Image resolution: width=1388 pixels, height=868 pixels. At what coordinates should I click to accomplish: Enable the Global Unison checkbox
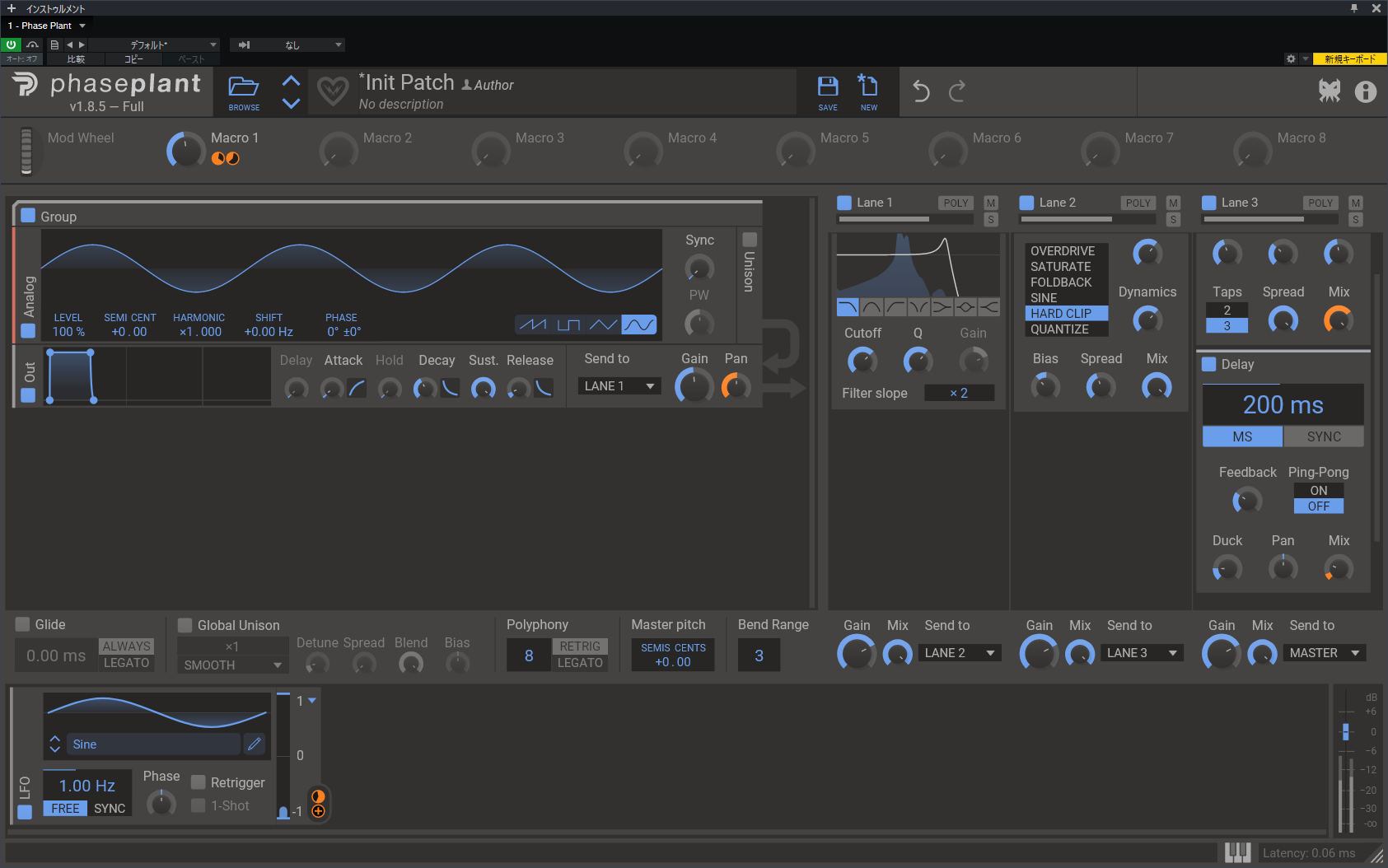click(x=185, y=625)
